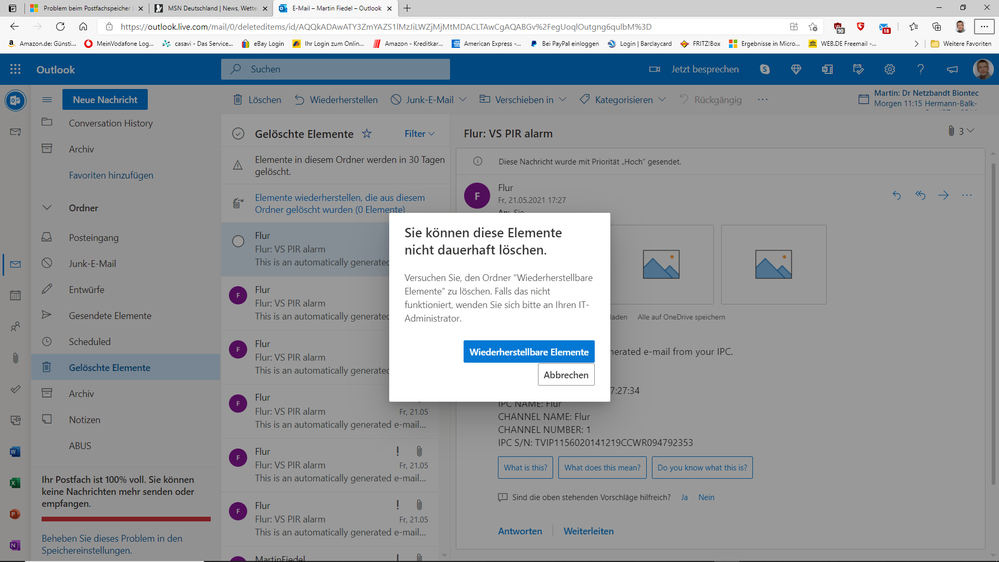Open the Calendar in the left rail
The image size is (999, 562).
pyautogui.click(x=15, y=295)
